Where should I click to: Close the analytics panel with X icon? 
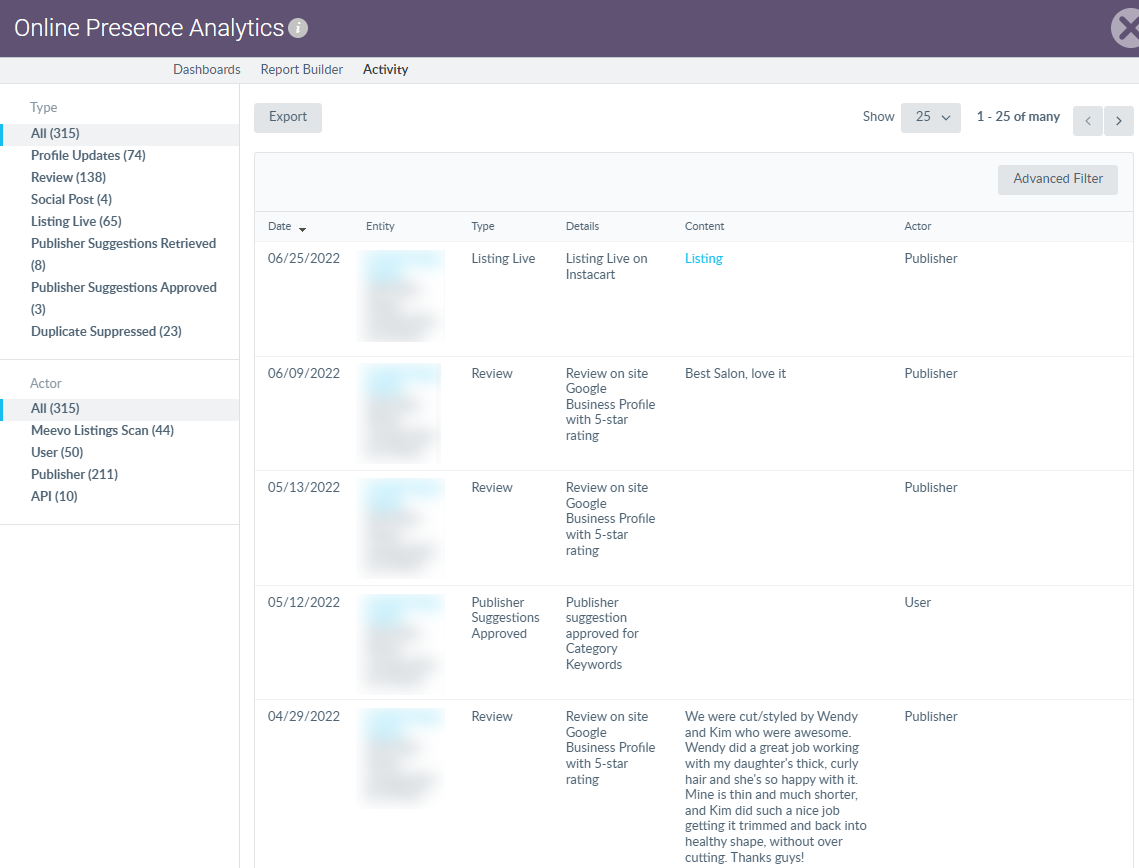click(x=1125, y=28)
